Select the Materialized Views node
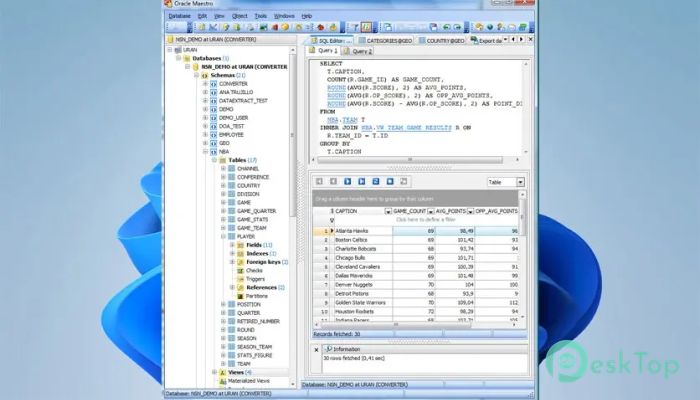 point(249,381)
